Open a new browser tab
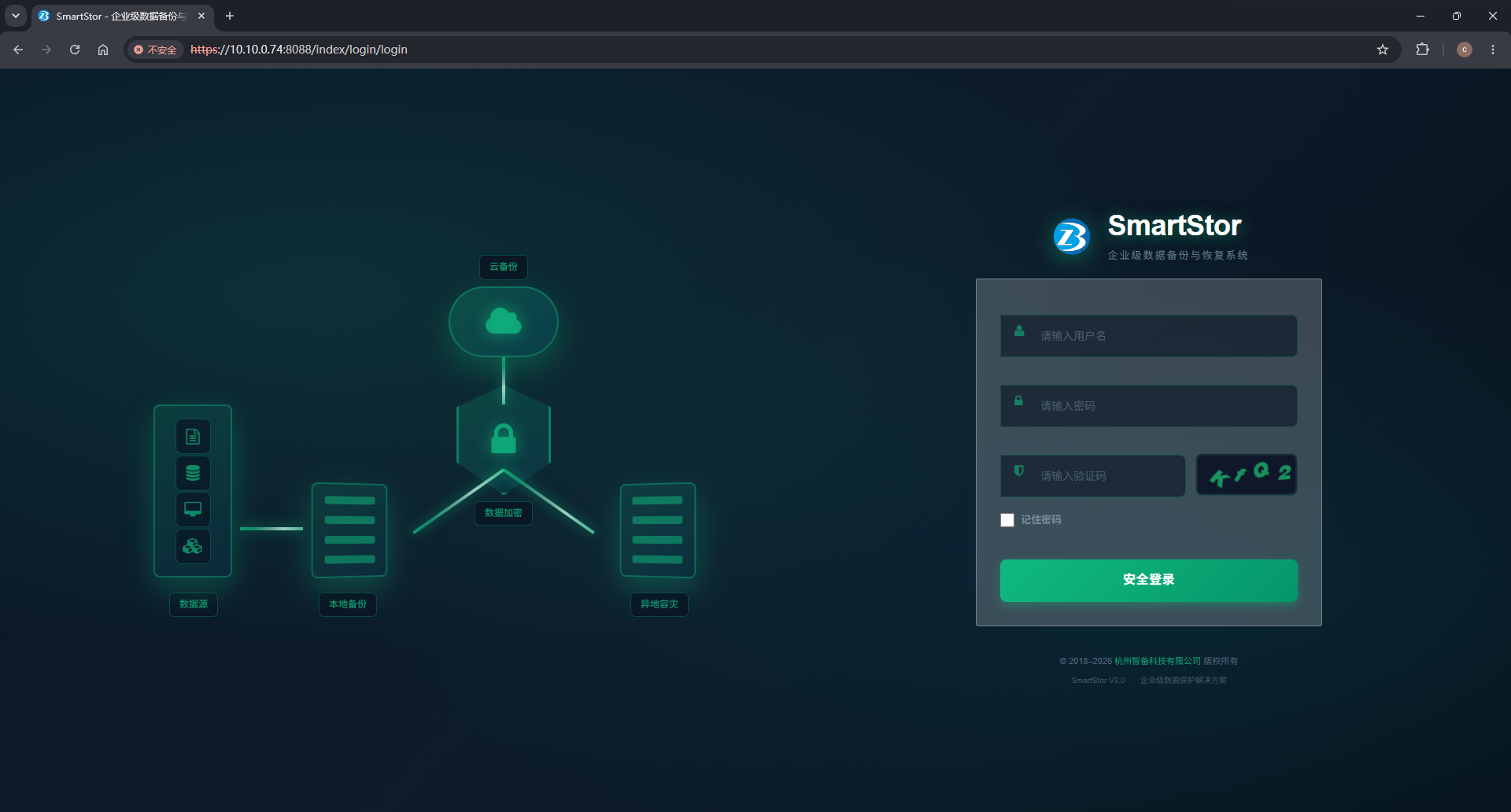 click(230, 16)
